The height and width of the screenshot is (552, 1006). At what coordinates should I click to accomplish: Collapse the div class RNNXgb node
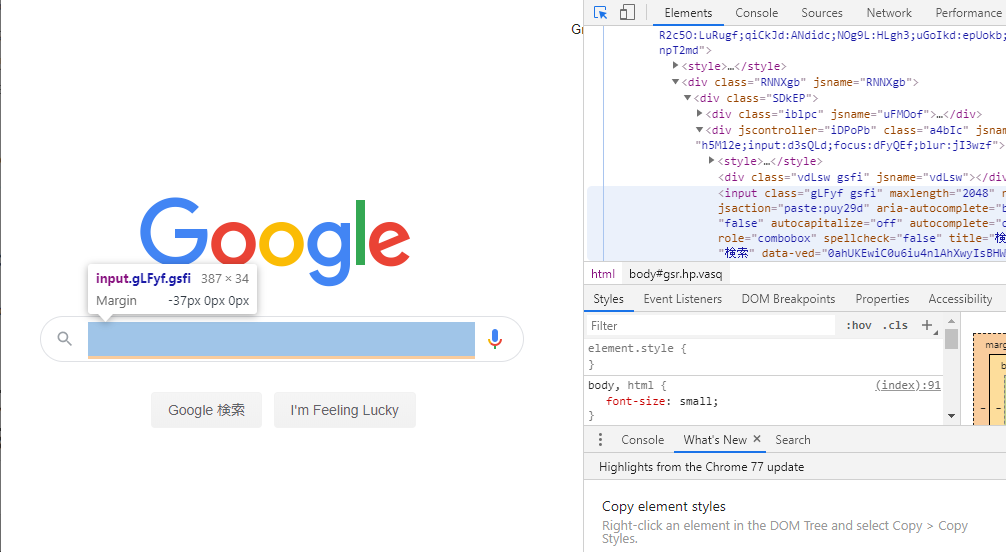[x=676, y=82]
